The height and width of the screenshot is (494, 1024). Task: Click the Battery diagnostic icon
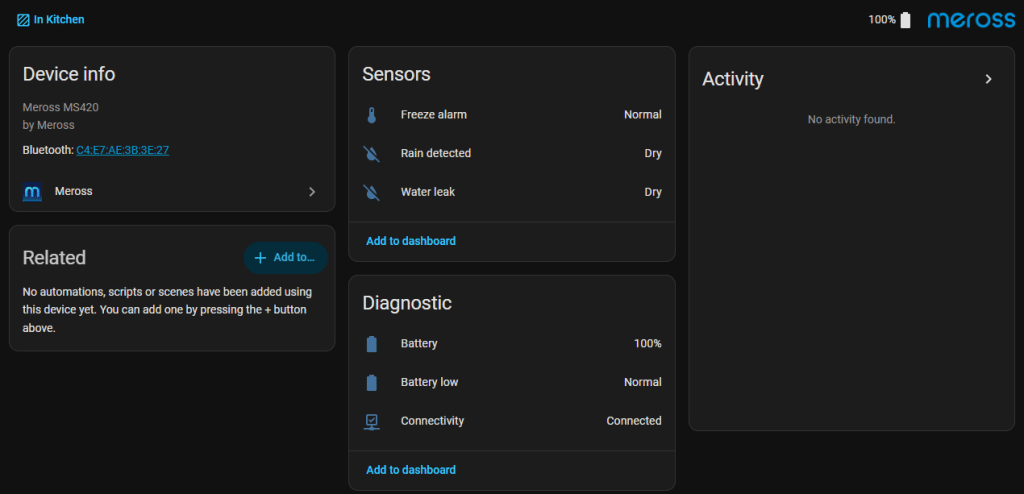coord(372,344)
